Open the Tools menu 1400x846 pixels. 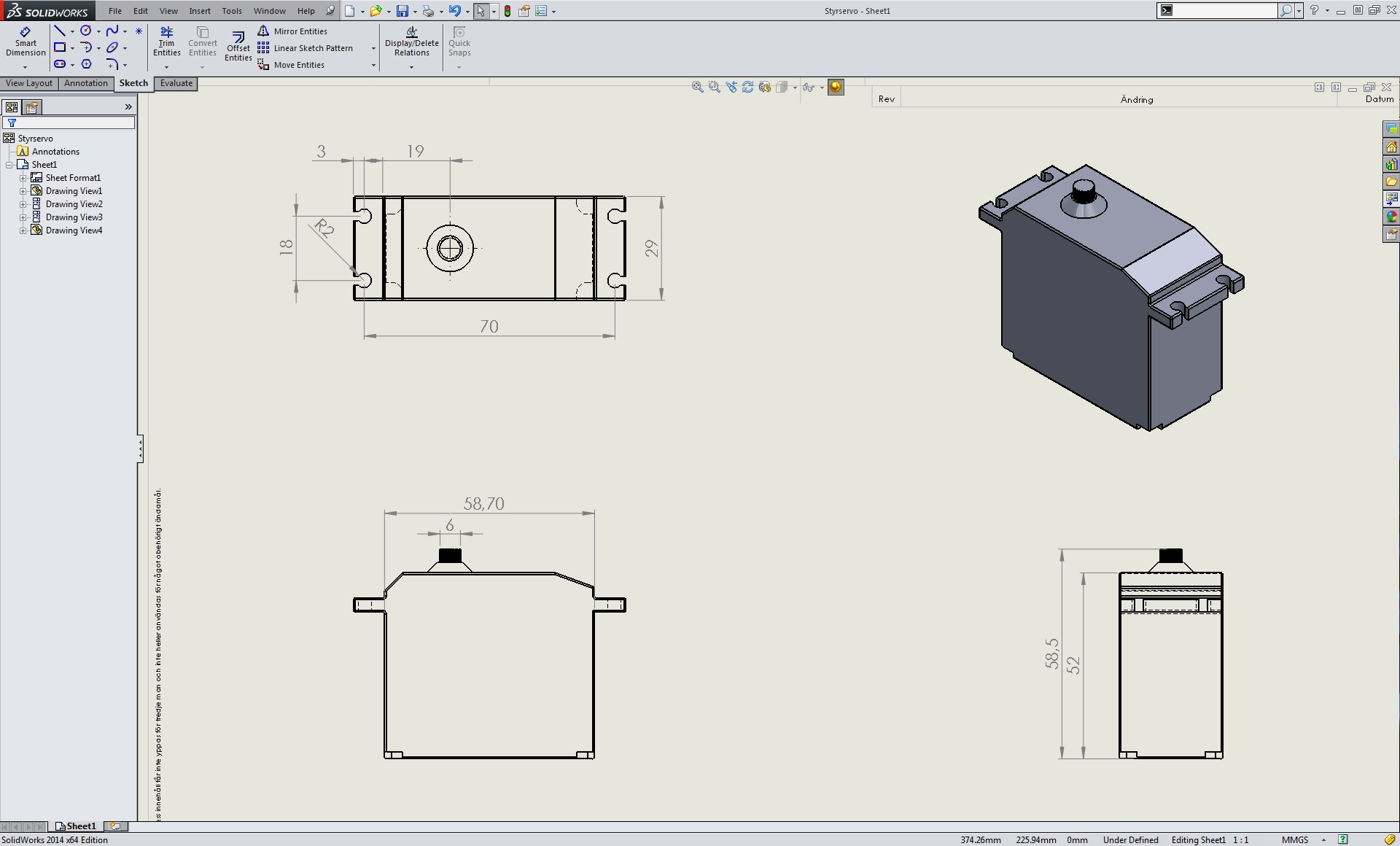click(x=232, y=11)
